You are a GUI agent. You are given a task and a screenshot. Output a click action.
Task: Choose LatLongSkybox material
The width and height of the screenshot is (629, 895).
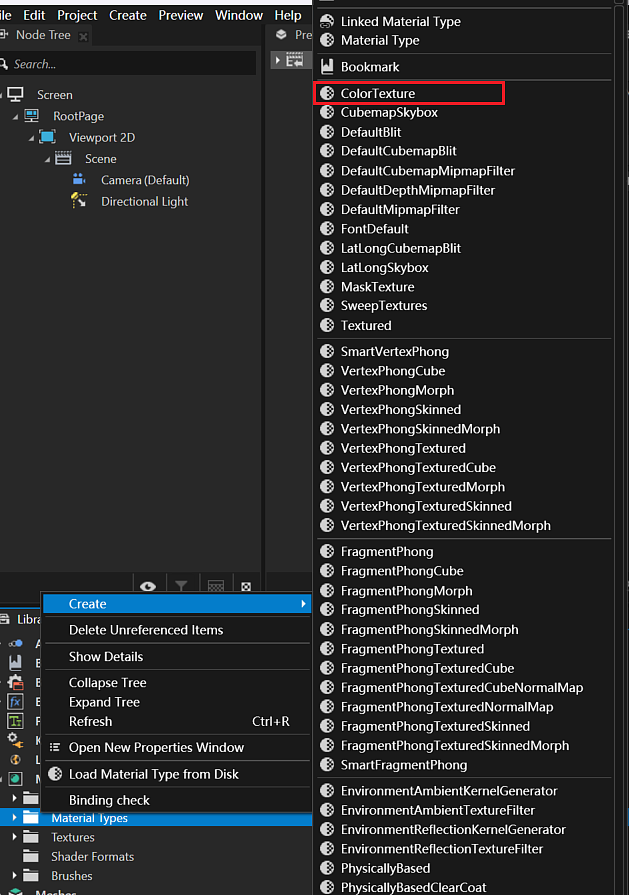pos(384,268)
